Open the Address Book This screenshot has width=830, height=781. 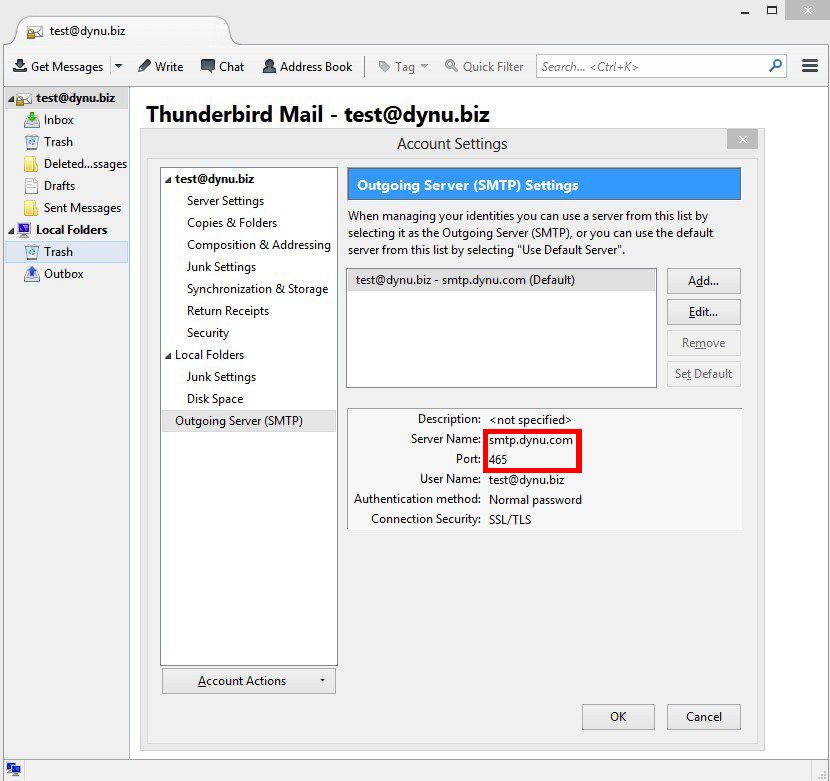[308, 66]
